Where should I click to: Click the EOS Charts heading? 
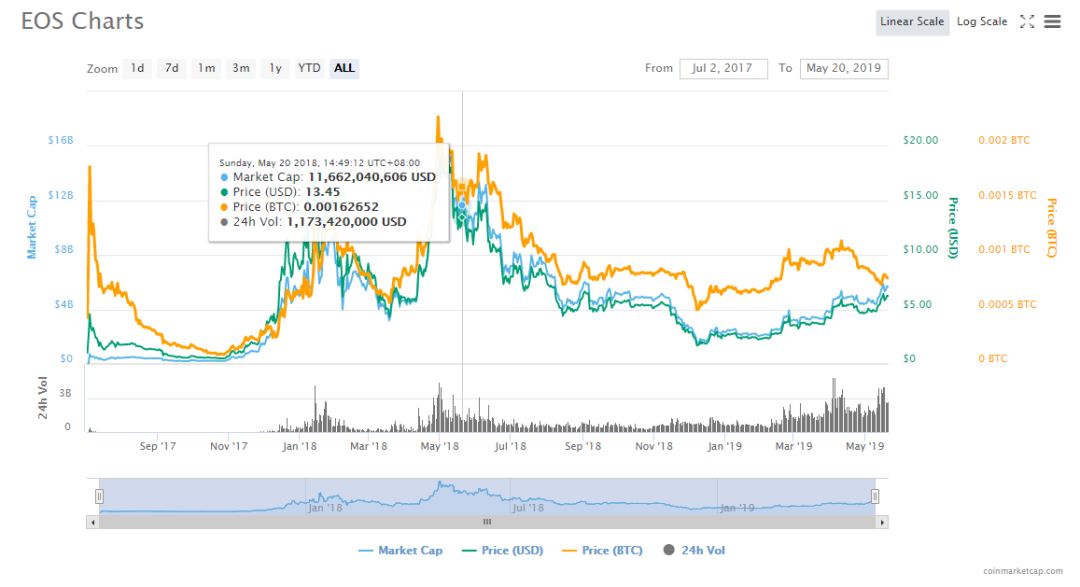(83, 21)
